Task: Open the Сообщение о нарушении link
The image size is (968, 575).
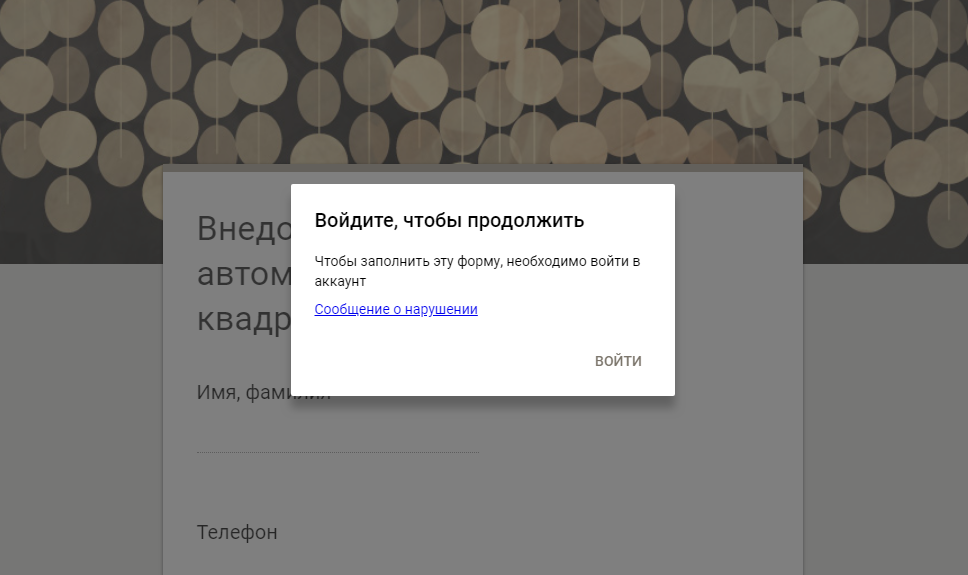Action: coord(396,309)
